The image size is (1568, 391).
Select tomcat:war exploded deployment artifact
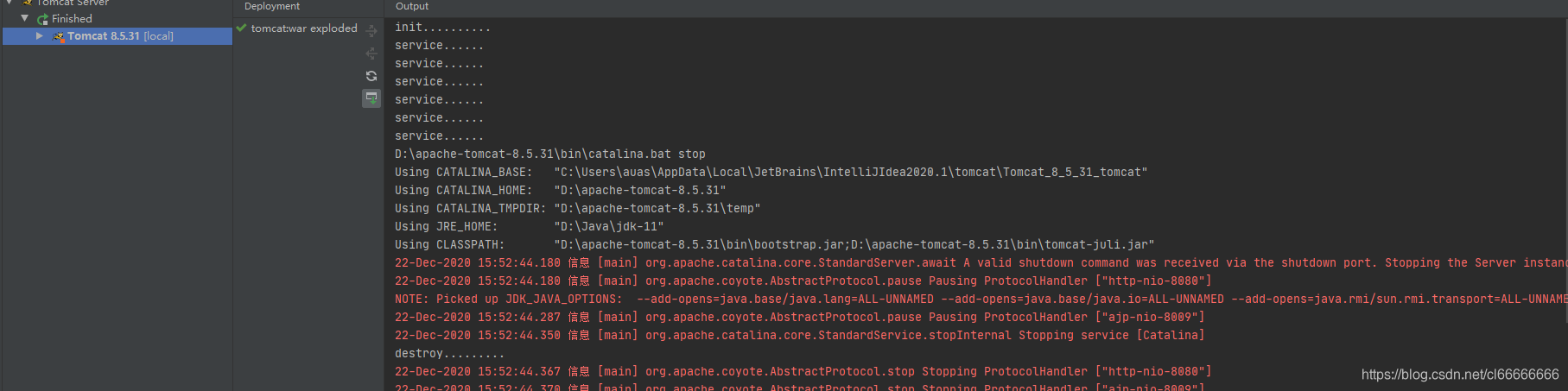click(x=304, y=28)
